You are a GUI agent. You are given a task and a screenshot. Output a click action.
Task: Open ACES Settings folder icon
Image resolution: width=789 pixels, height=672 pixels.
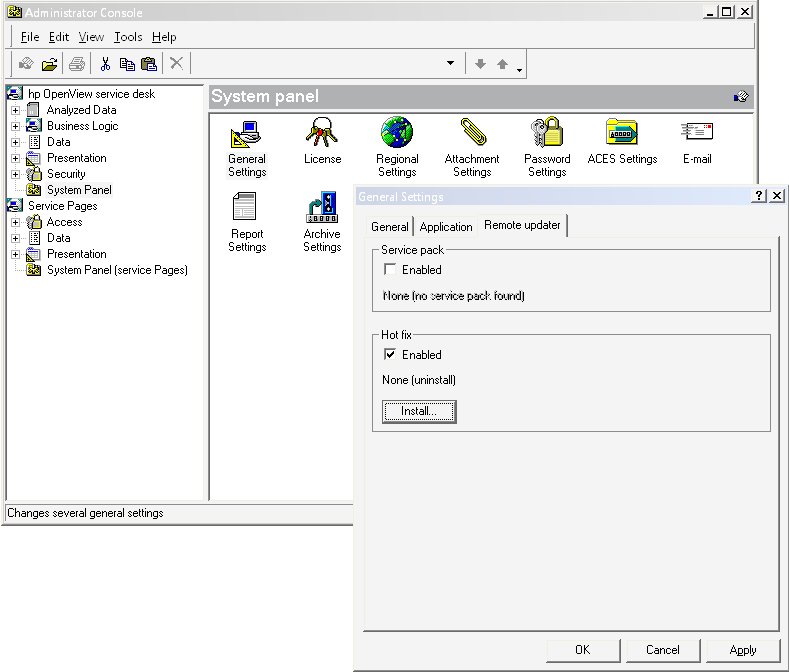point(622,133)
